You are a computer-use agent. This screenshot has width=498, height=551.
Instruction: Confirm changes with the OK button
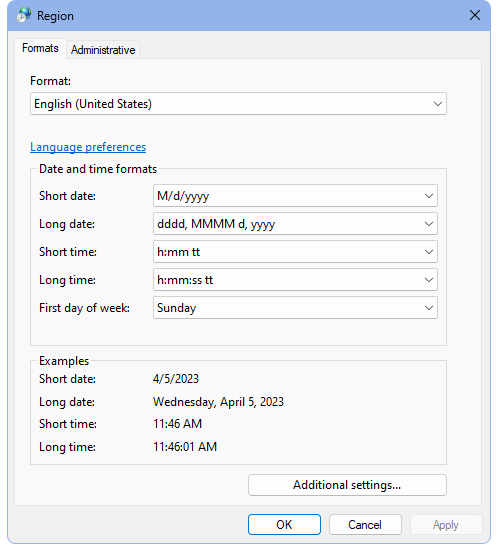coord(284,525)
